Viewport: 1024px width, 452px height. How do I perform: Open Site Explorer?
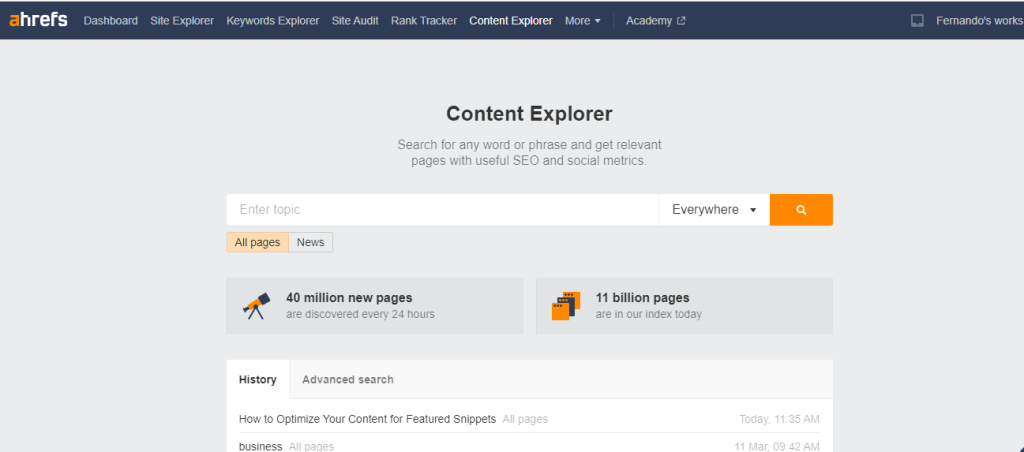click(x=182, y=21)
